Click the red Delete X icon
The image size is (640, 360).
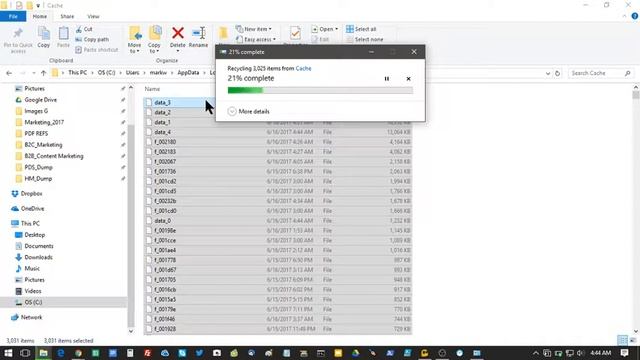click(178, 33)
